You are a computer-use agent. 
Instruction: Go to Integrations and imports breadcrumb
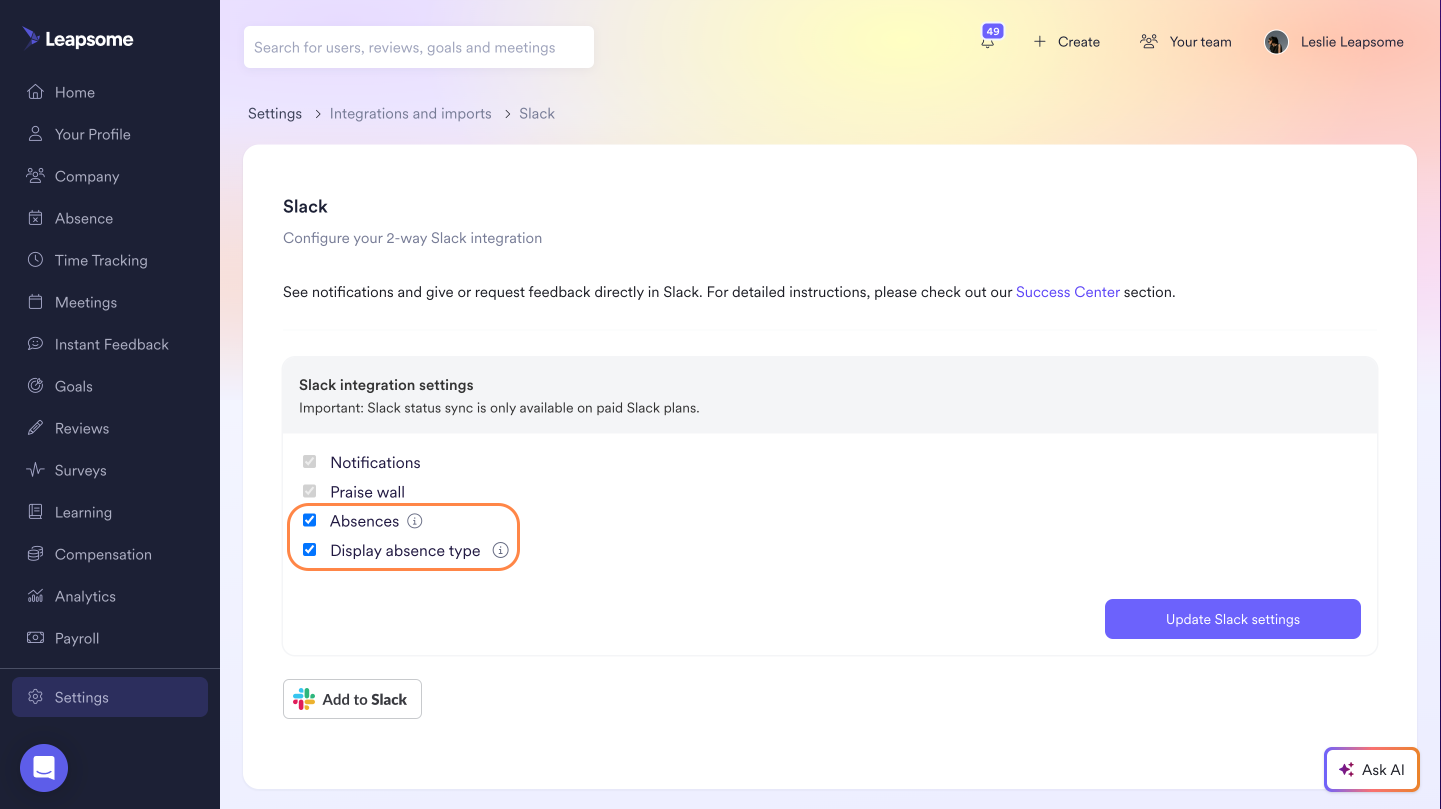point(411,114)
